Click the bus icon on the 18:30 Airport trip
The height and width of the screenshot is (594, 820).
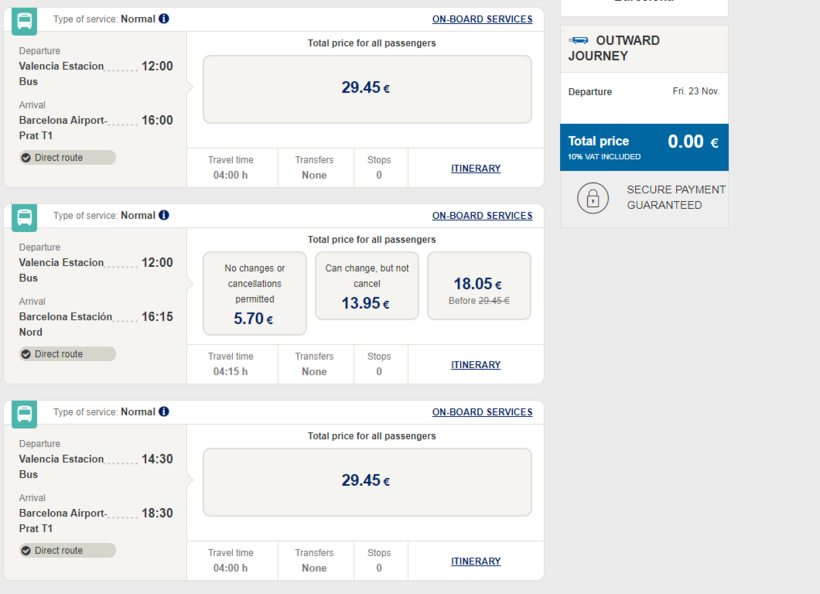pyautogui.click(x=25, y=413)
